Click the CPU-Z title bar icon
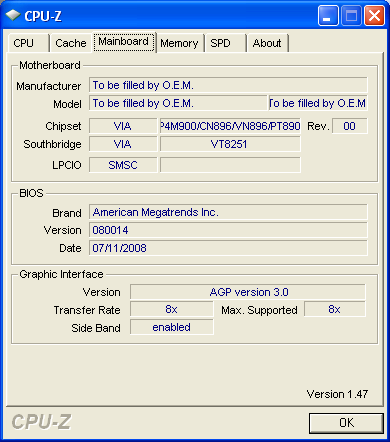This screenshot has width=390, height=442. [13, 15]
